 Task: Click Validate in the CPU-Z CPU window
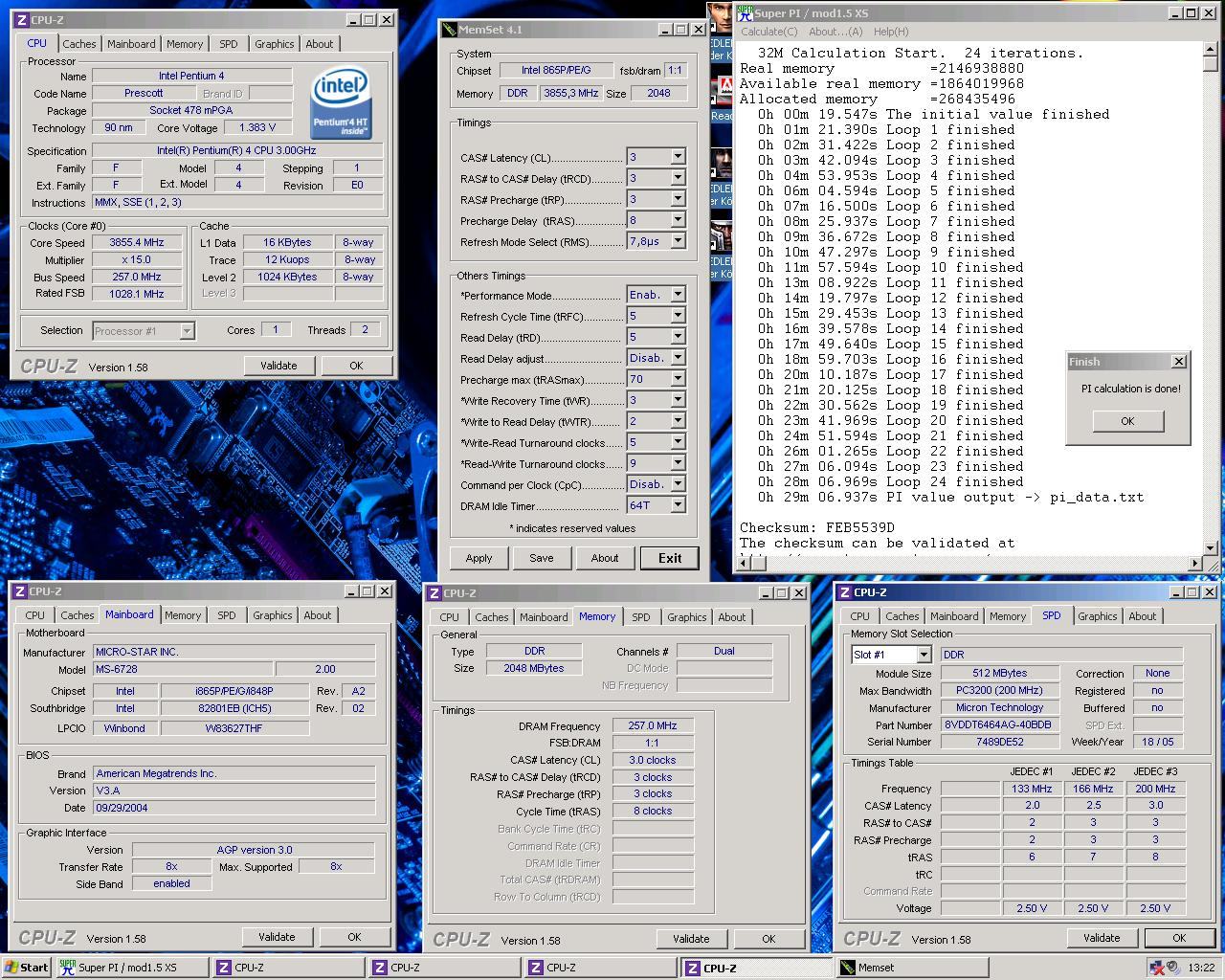(278, 366)
